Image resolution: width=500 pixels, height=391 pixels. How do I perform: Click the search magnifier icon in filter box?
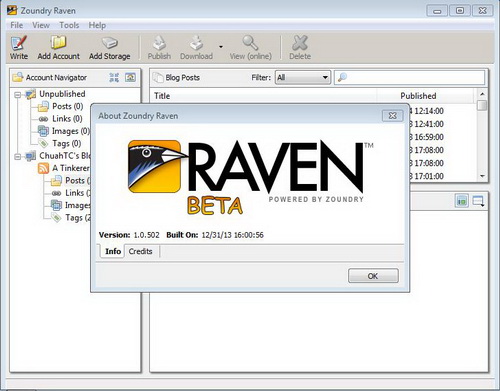[342, 77]
